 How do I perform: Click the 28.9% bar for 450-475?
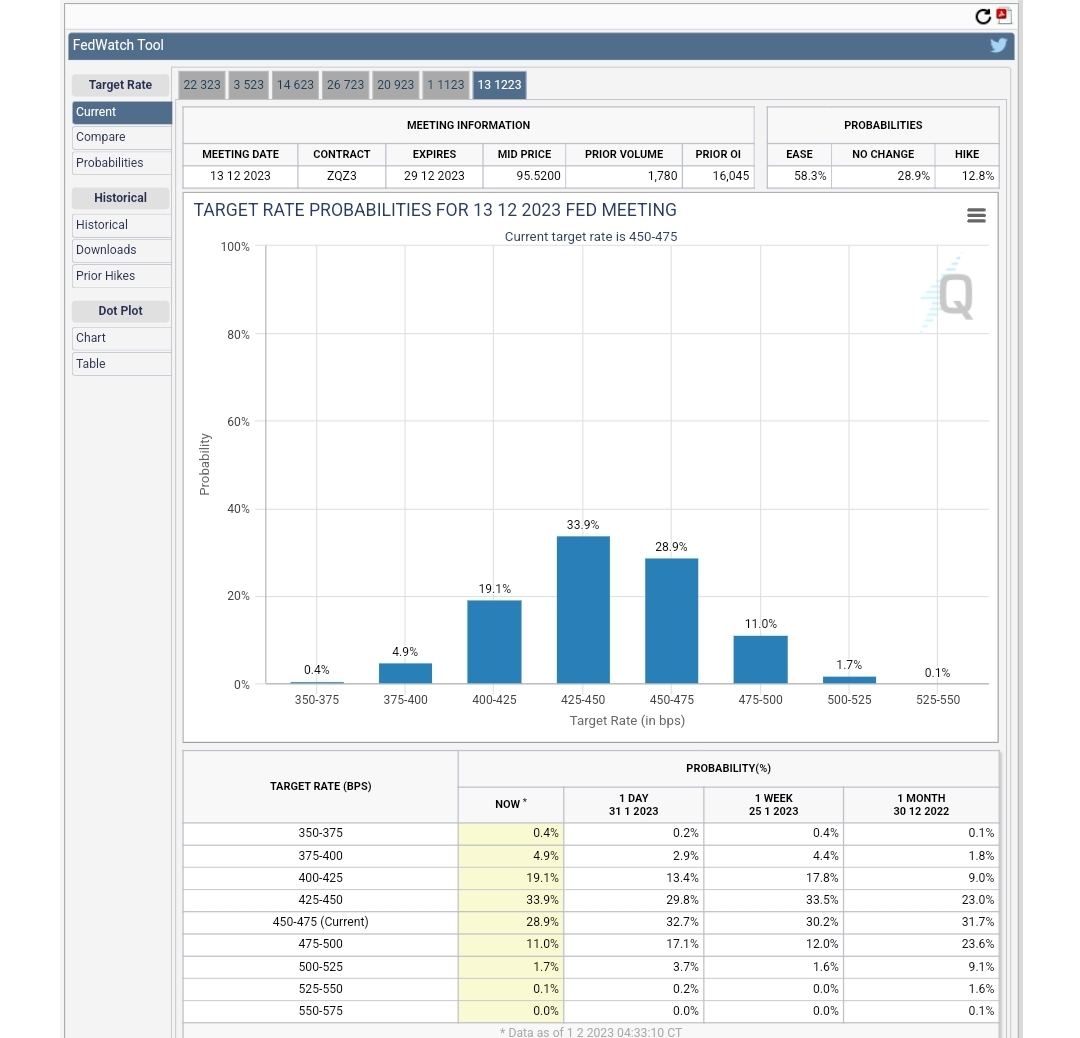(x=672, y=621)
